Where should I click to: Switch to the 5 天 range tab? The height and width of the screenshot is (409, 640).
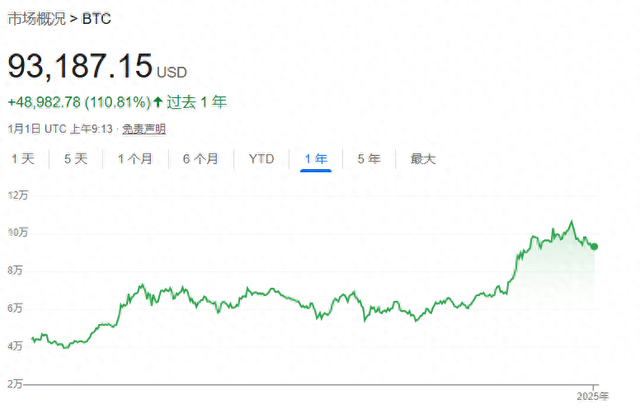pos(76,159)
